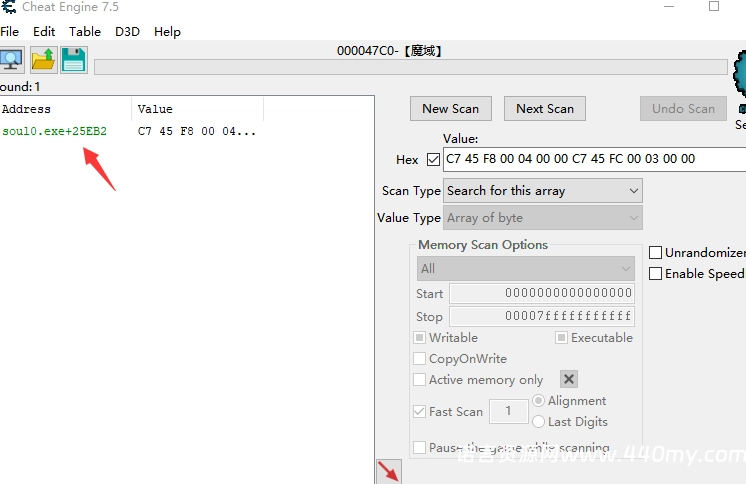
Task: Select the Last Digits radio button
Action: 538,422
